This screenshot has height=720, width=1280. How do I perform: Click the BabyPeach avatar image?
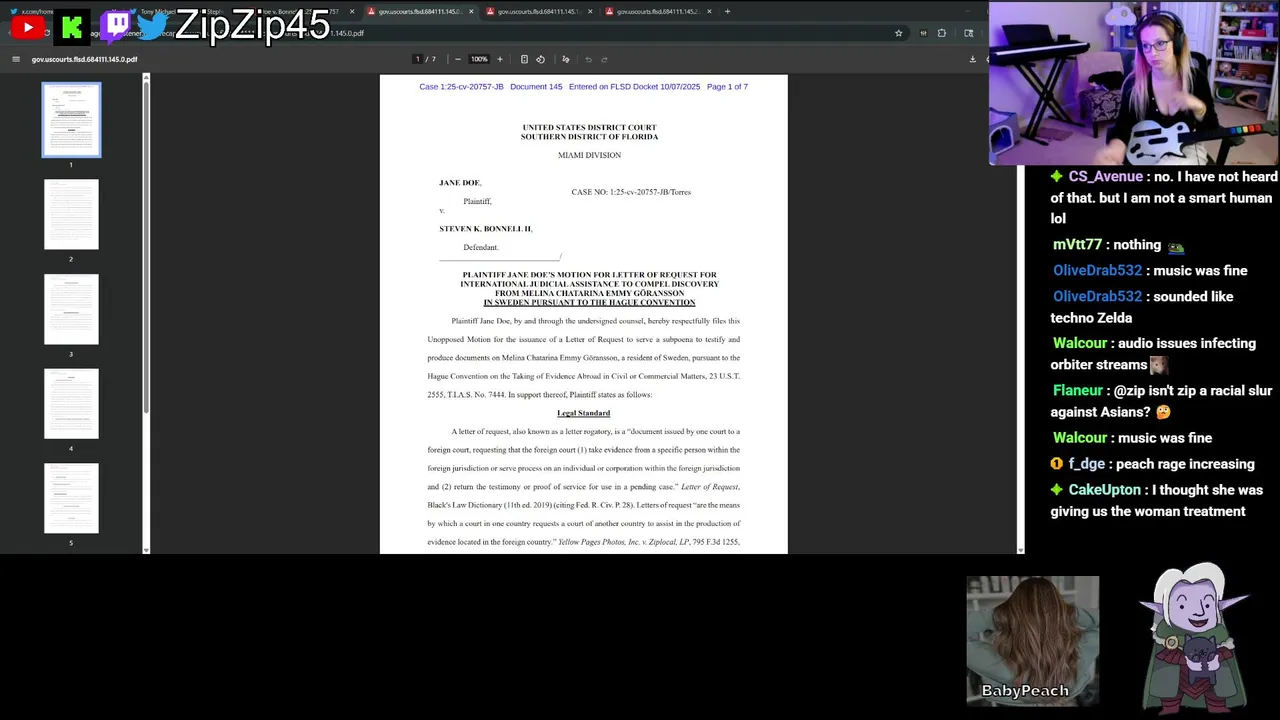pos(1033,640)
